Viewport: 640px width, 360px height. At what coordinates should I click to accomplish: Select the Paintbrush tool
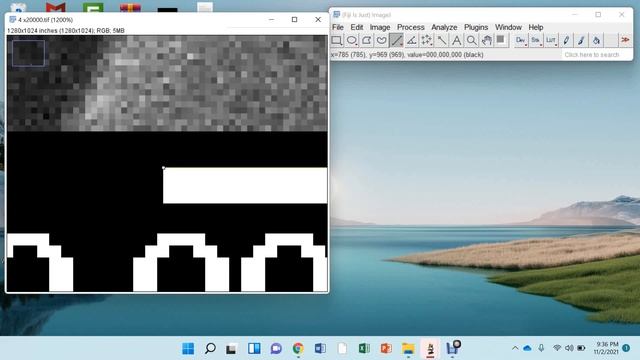click(581, 40)
